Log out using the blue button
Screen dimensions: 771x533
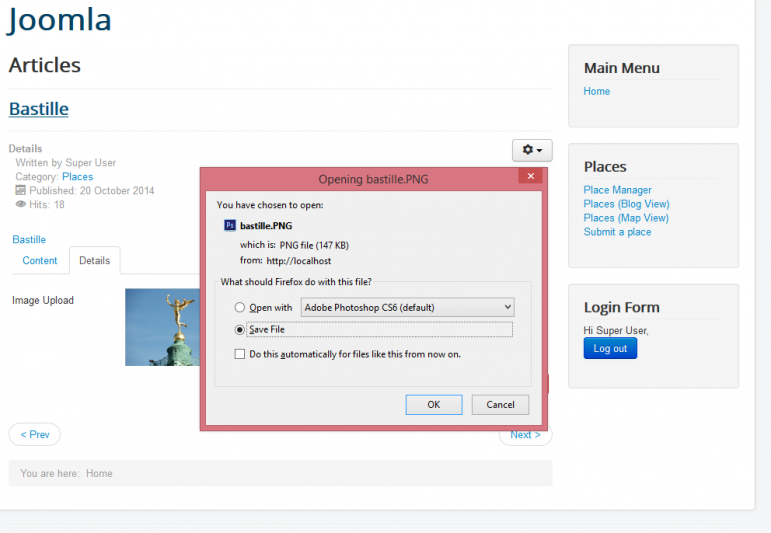610,348
